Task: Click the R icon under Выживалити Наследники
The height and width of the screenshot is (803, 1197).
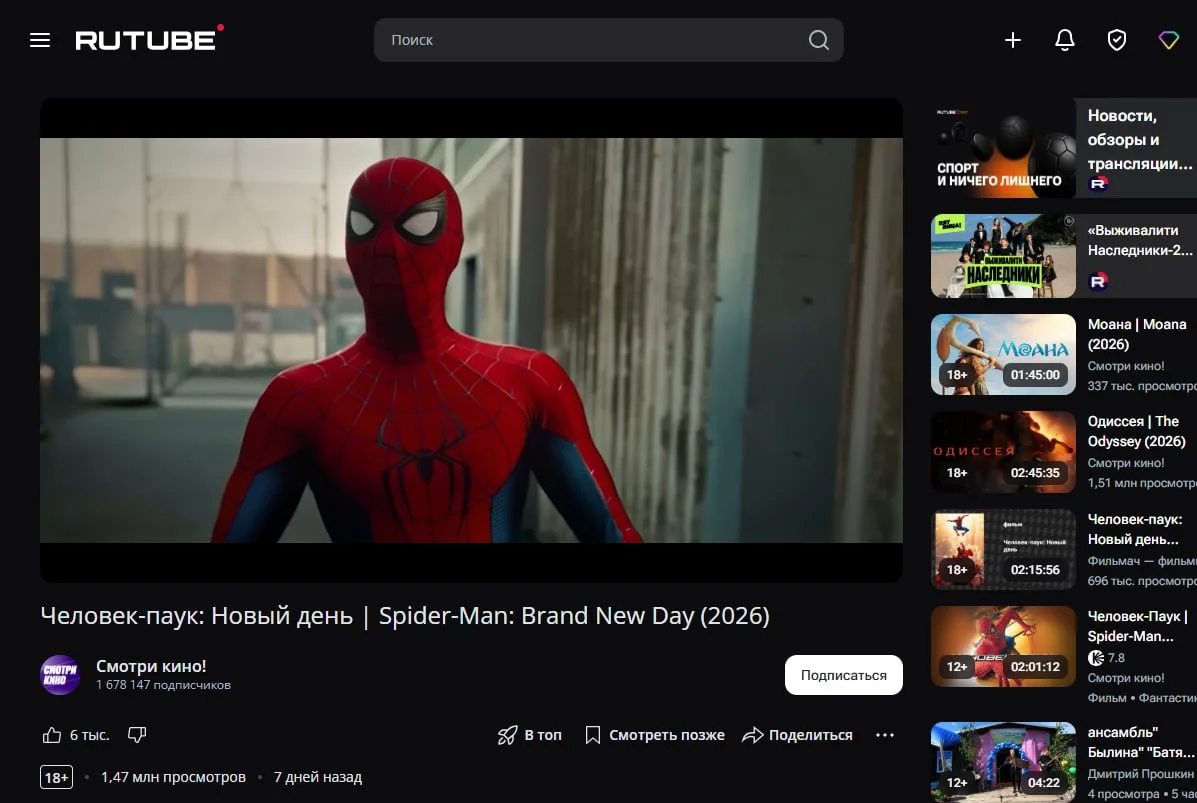Action: click(1098, 282)
